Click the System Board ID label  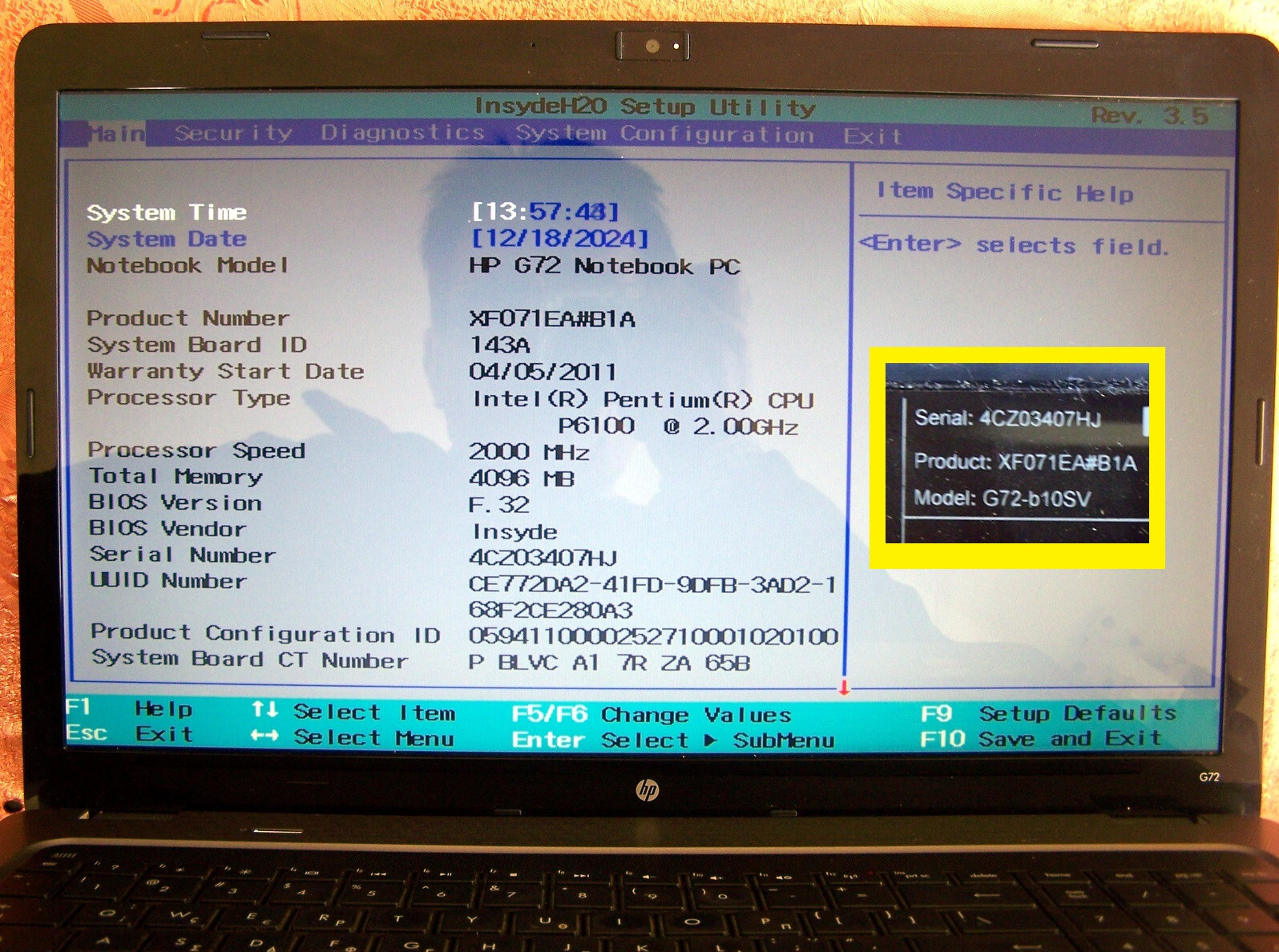pyautogui.click(x=197, y=345)
